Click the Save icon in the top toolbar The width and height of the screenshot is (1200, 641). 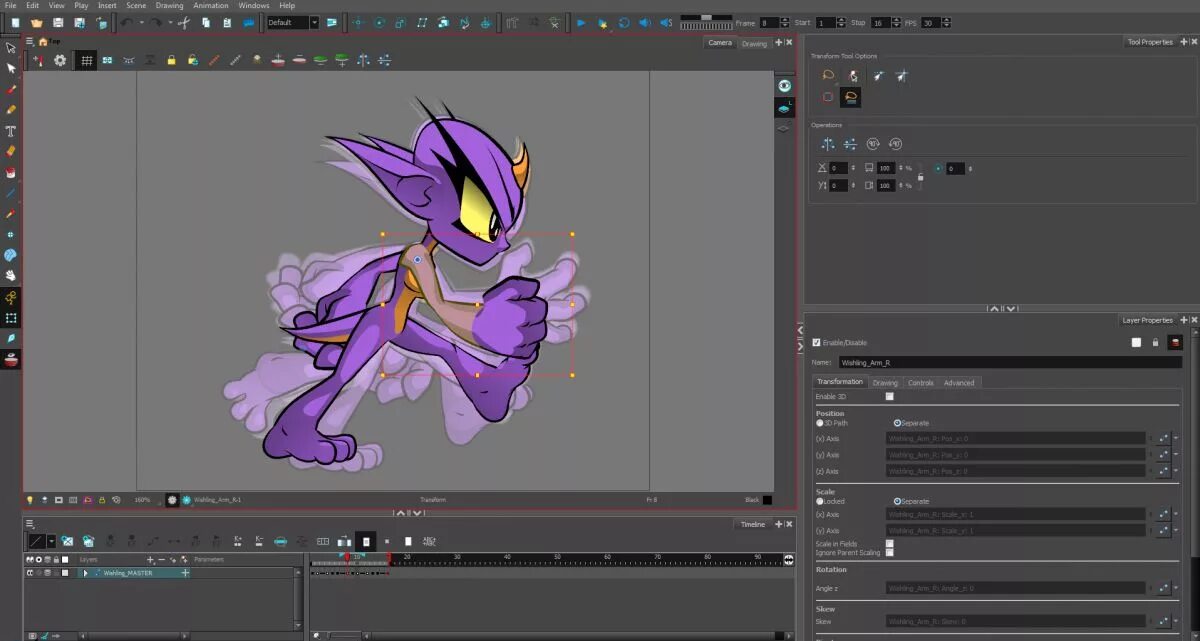tap(57, 22)
